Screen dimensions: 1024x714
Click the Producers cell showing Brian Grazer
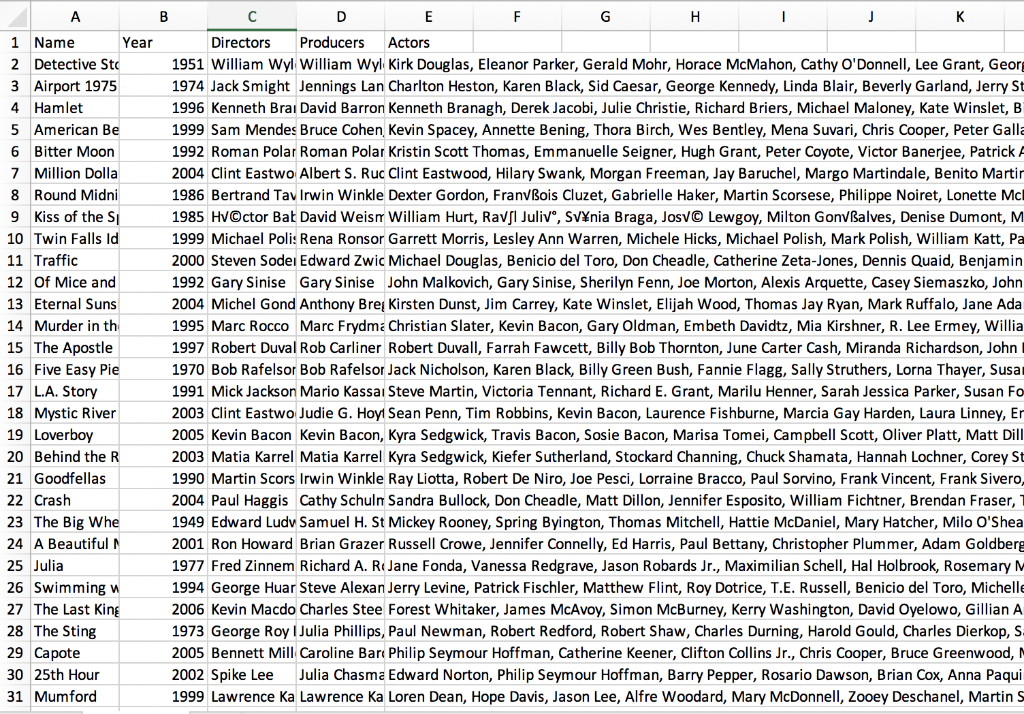point(339,543)
